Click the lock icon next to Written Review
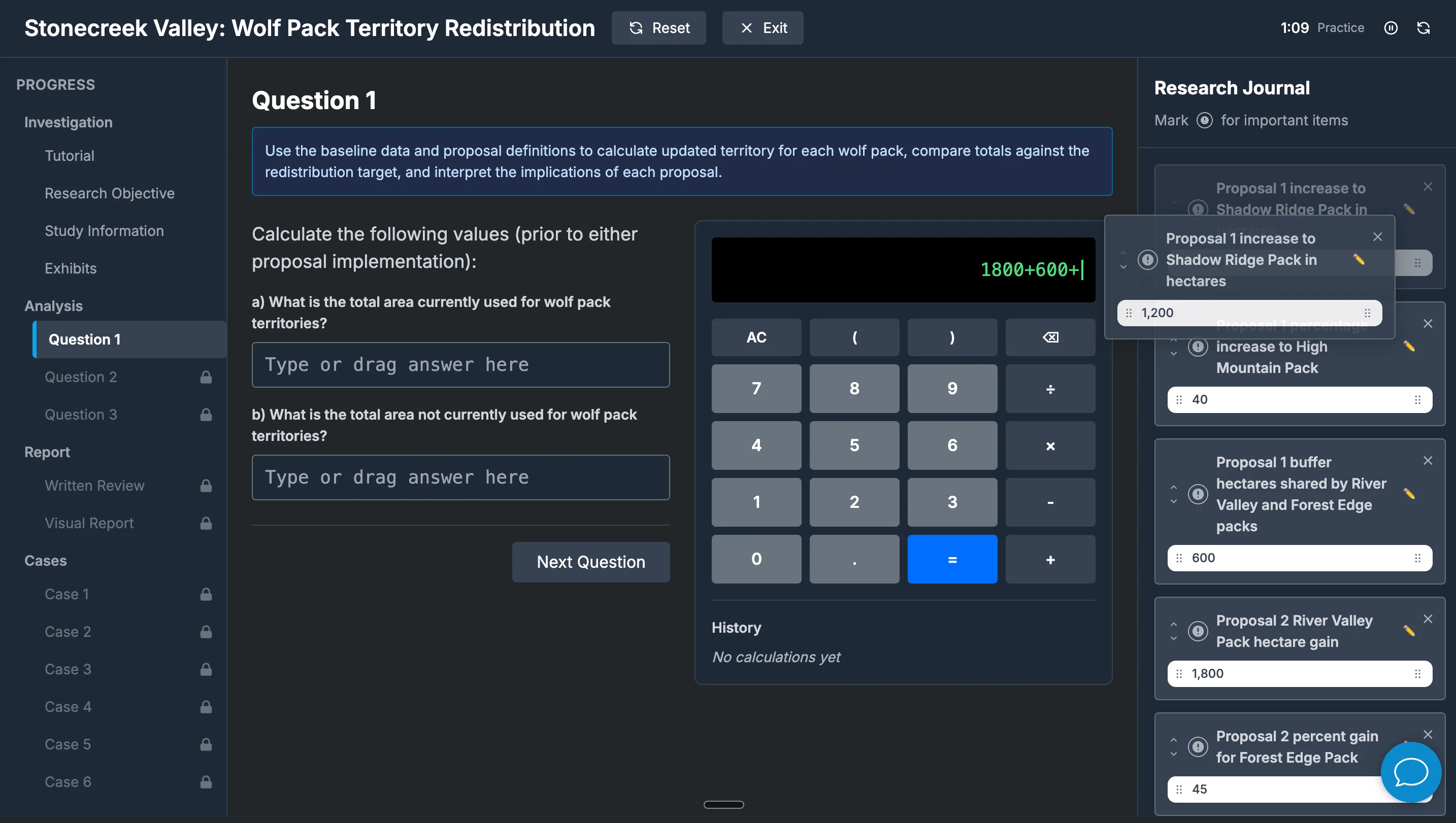The width and height of the screenshot is (1456, 823). pos(206,486)
